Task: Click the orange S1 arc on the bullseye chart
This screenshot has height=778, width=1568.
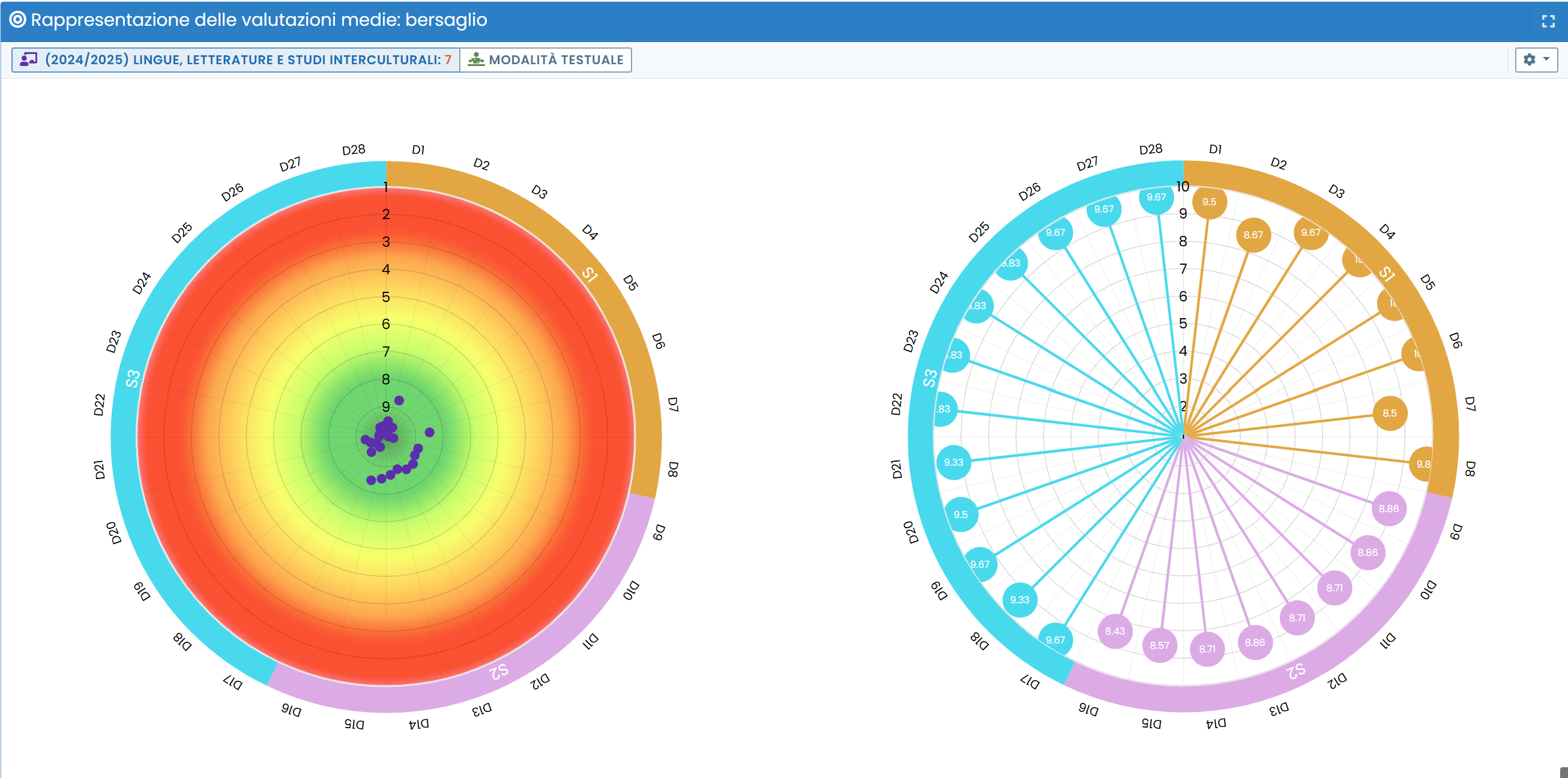Action: pyautogui.click(x=590, y=274)
